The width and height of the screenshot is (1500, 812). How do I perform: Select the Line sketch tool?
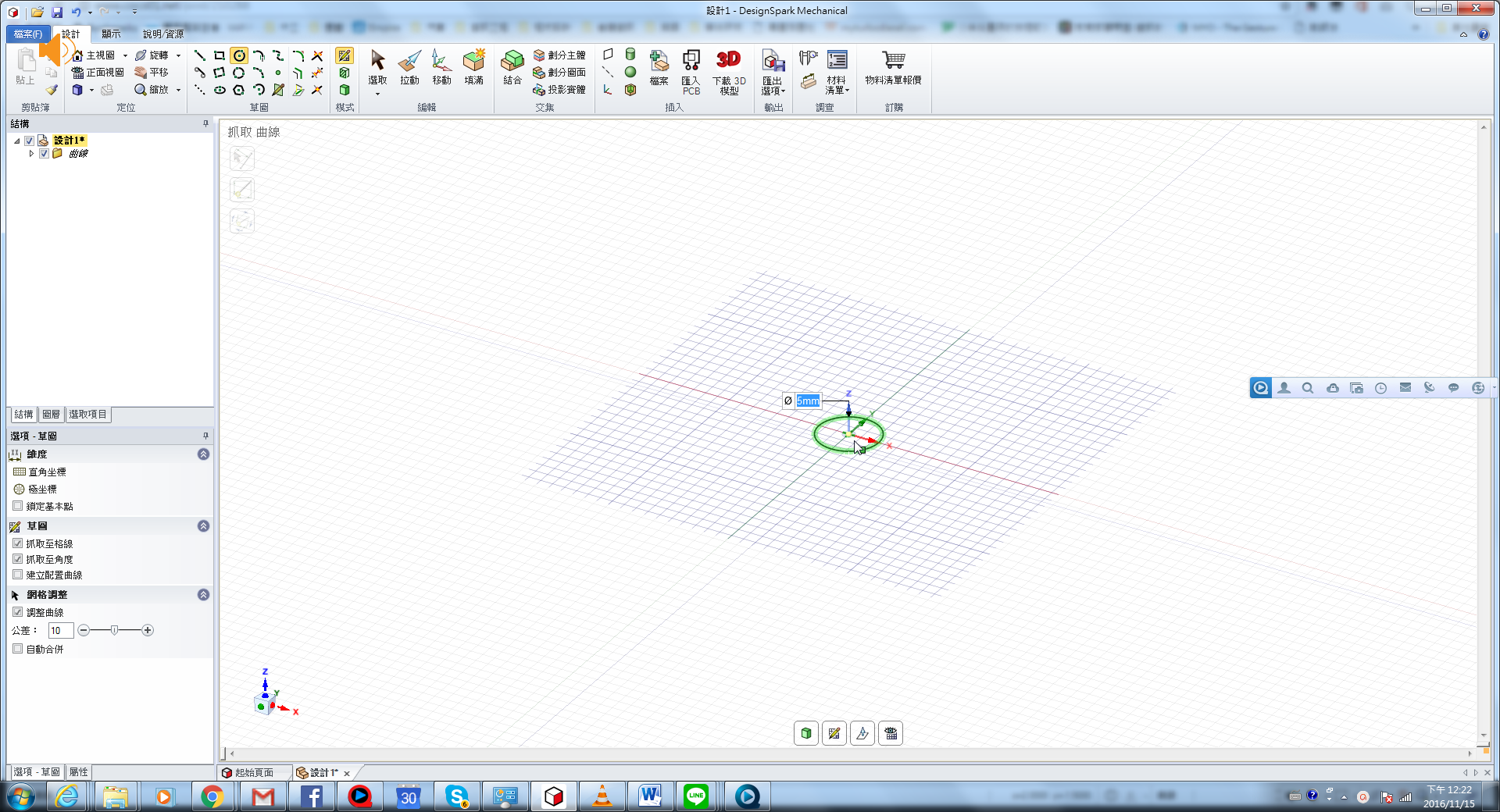click(x=200, y=55)
